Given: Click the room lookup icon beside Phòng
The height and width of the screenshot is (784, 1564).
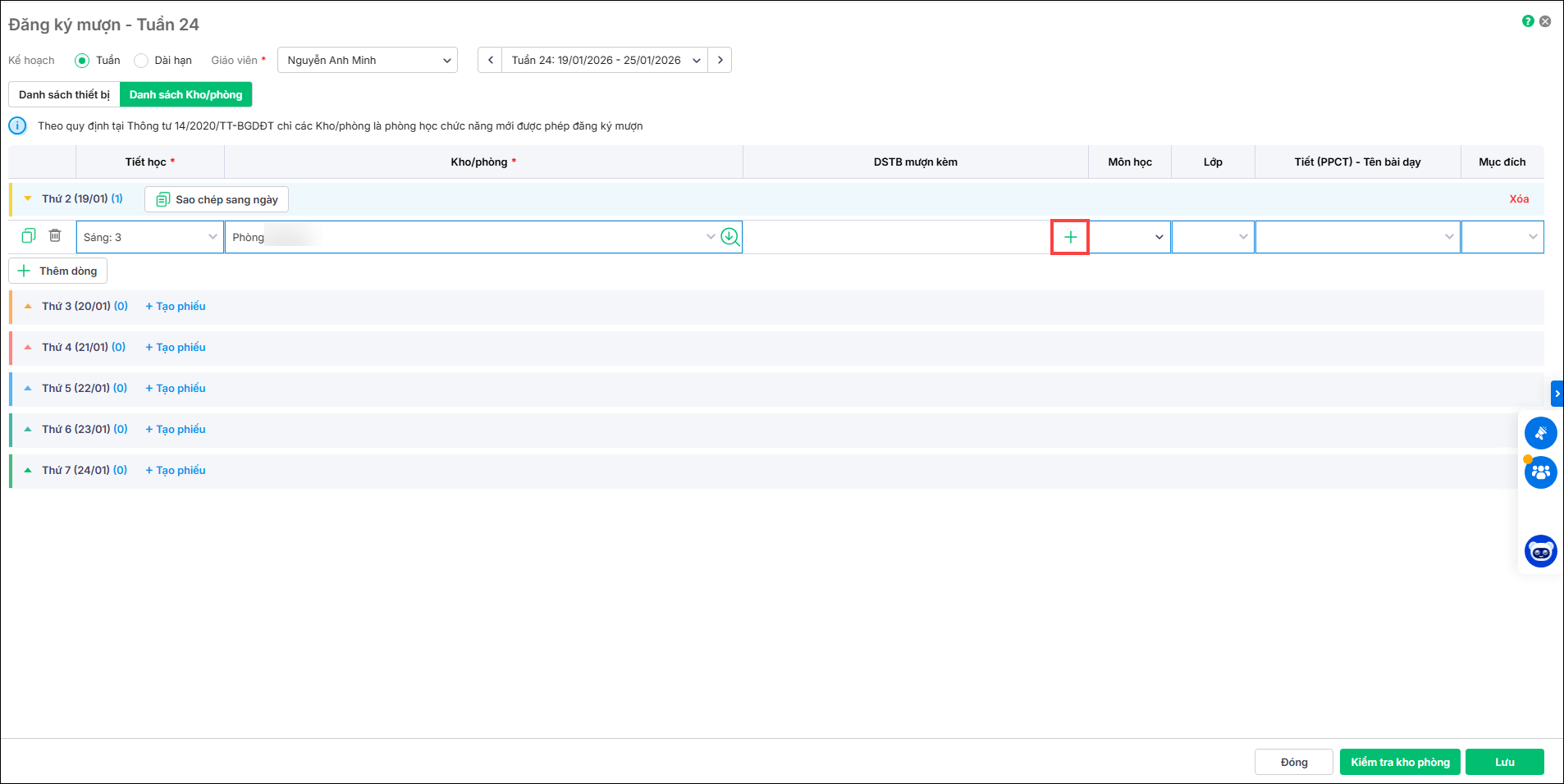Looking at the screenshot, I should (x=729, y=237).
